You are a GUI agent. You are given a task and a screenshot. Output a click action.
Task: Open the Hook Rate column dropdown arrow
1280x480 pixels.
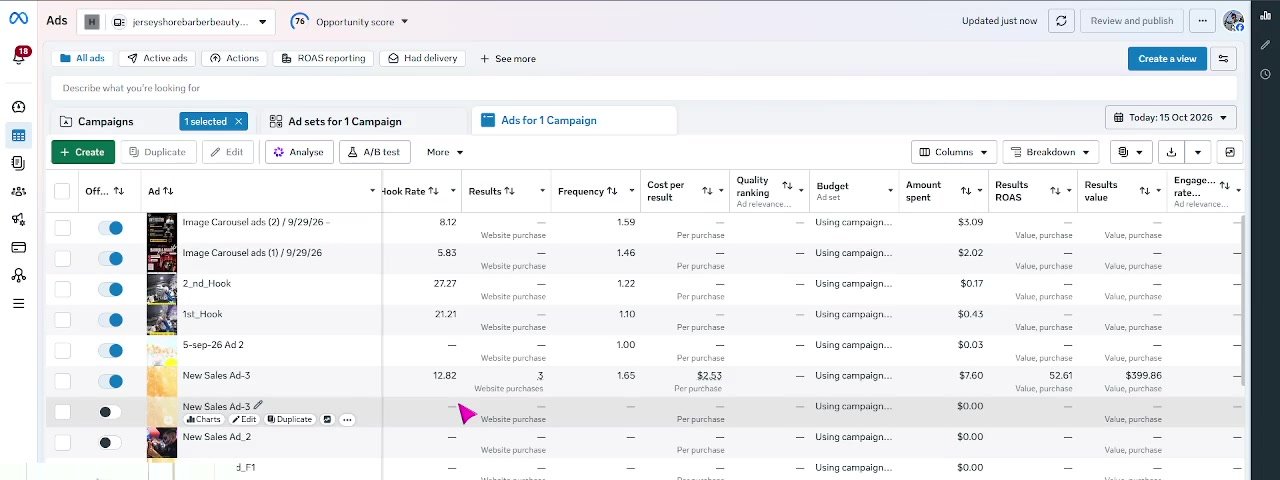453,191
